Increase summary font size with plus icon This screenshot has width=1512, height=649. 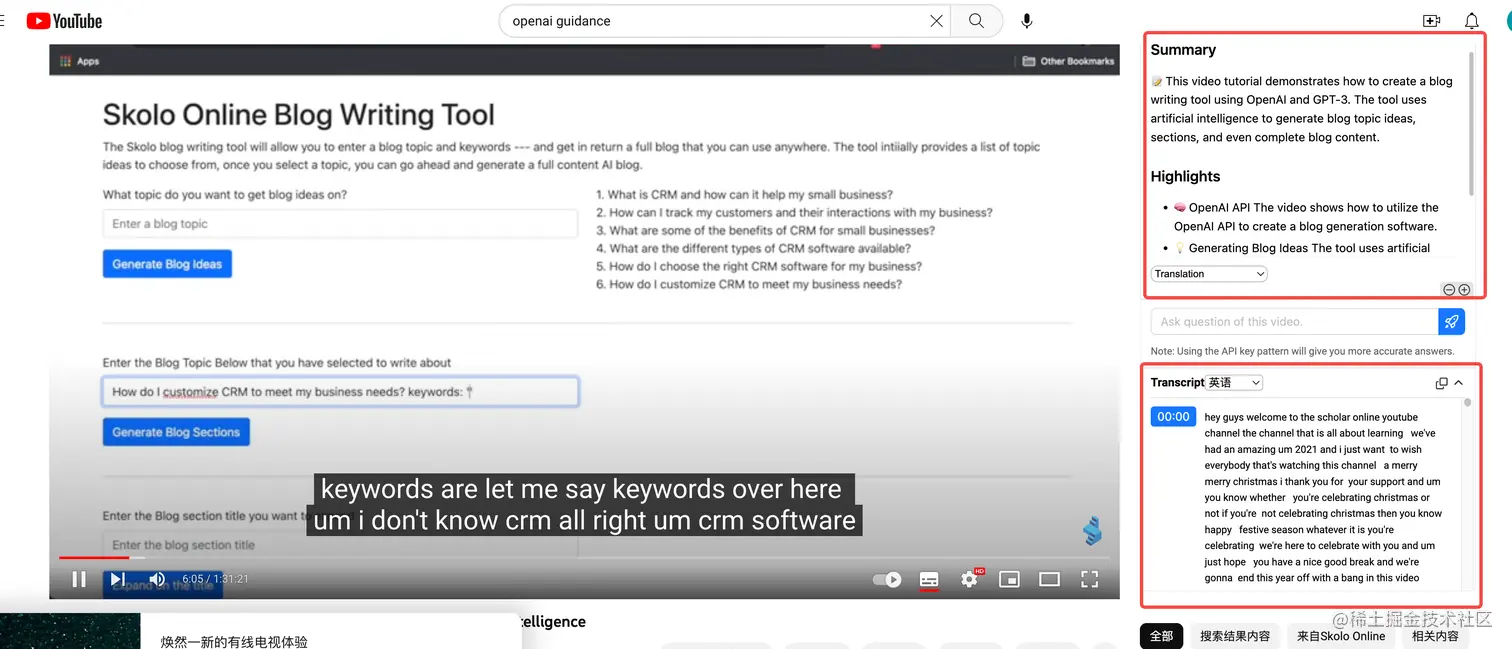tap(1464, 290)
